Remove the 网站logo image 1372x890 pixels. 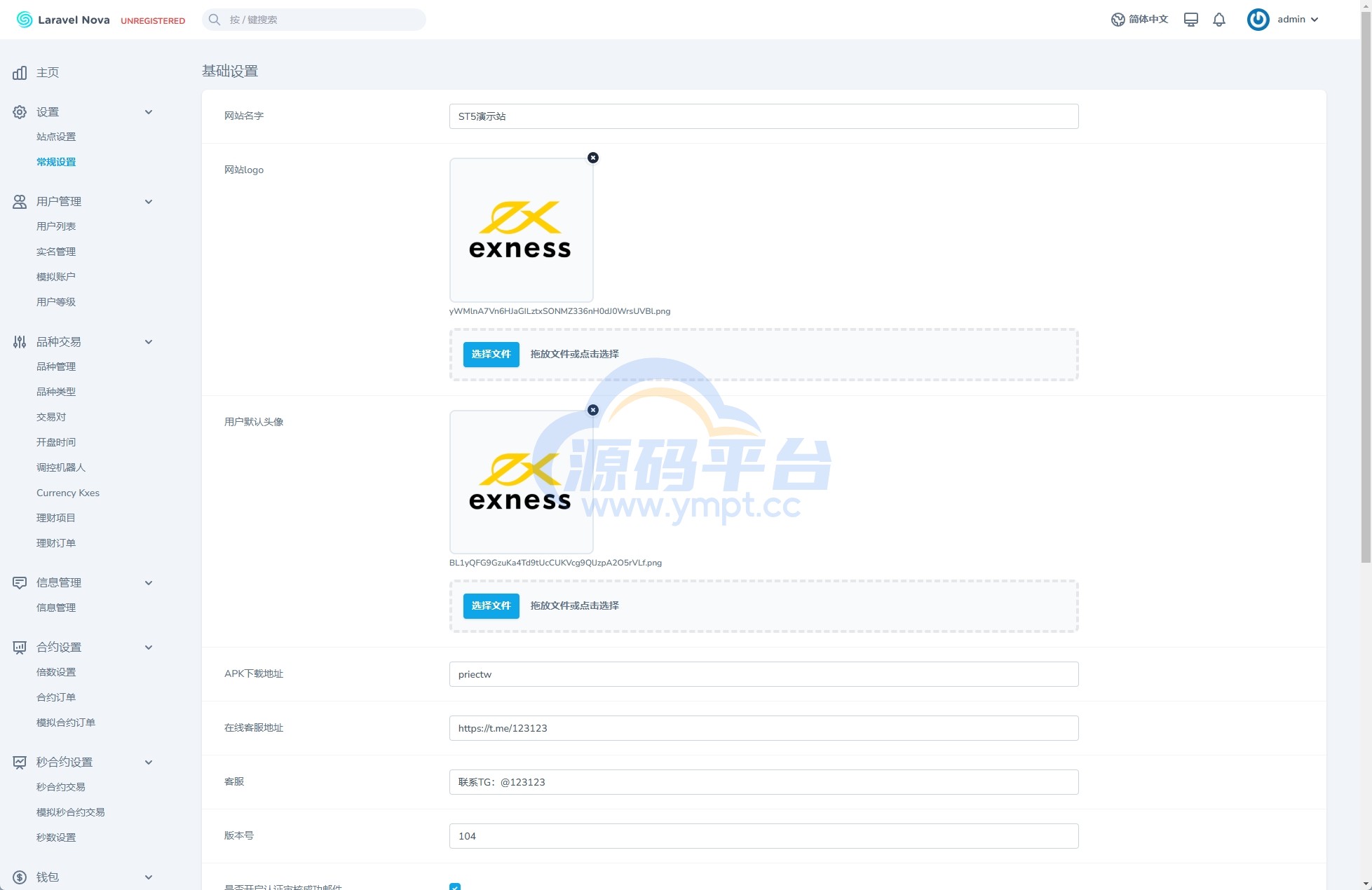click(x=593, y=158)
